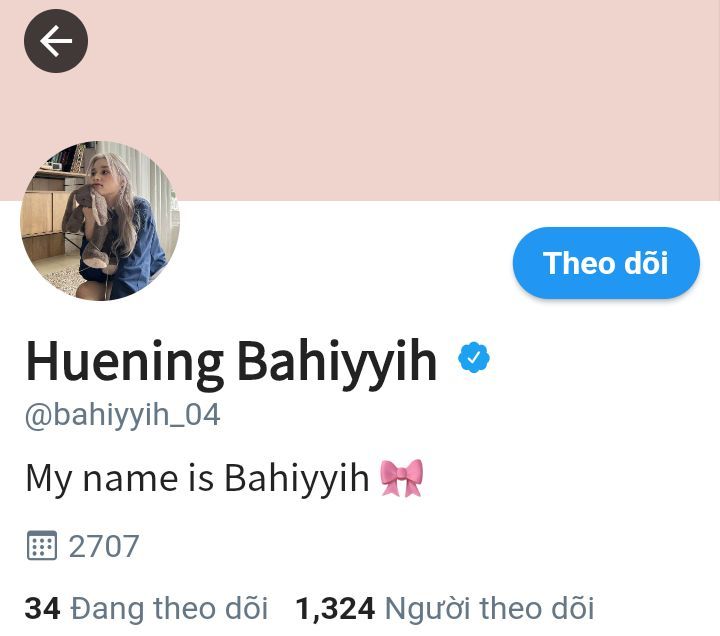Open the pink header banner image
This screenshot has height=636, width=720.
point(360,100)
